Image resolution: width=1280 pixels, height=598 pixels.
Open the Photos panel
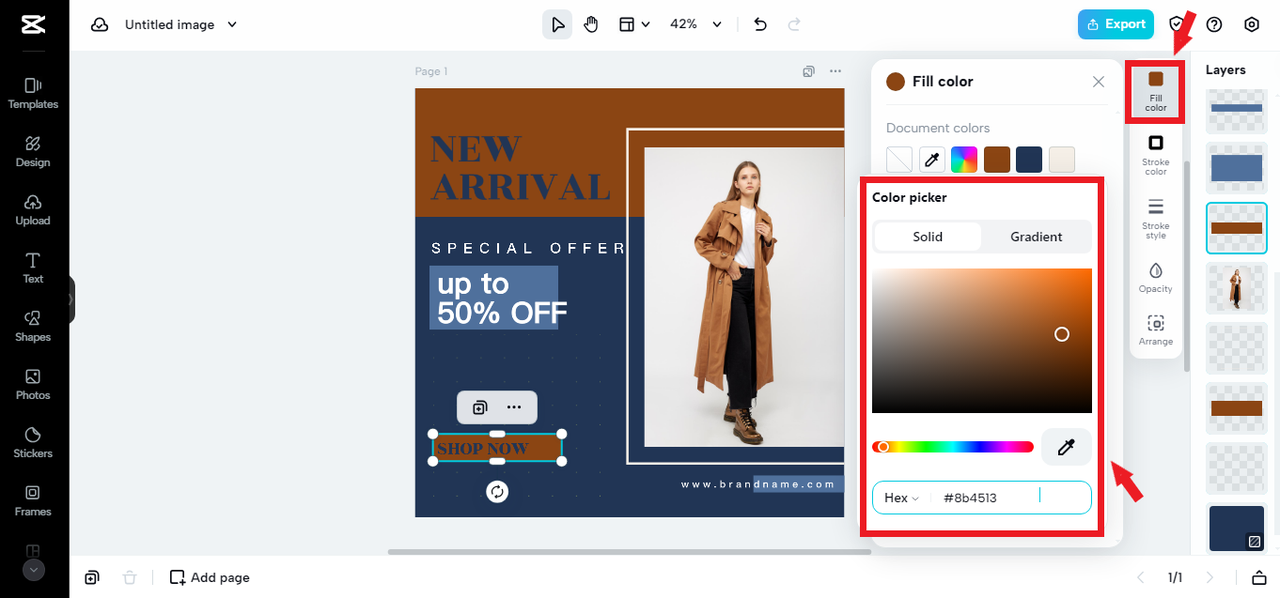(x=33, y=384)
